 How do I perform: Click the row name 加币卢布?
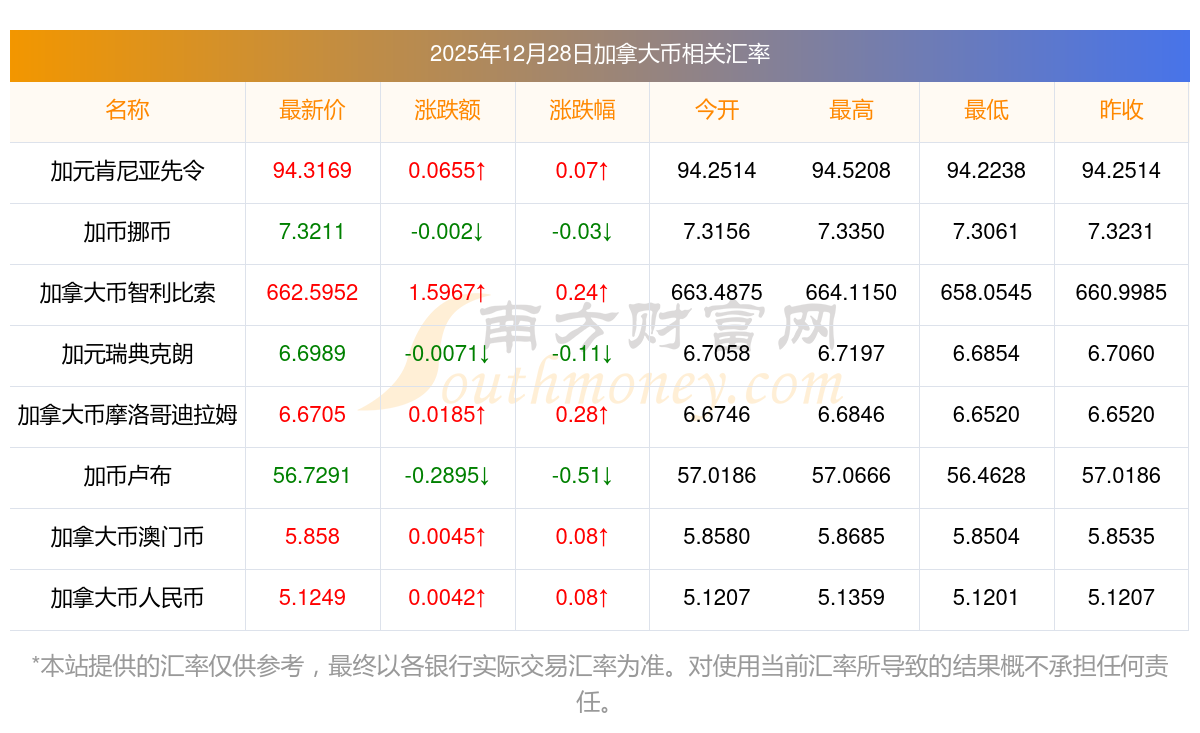(x=127, y=476)
